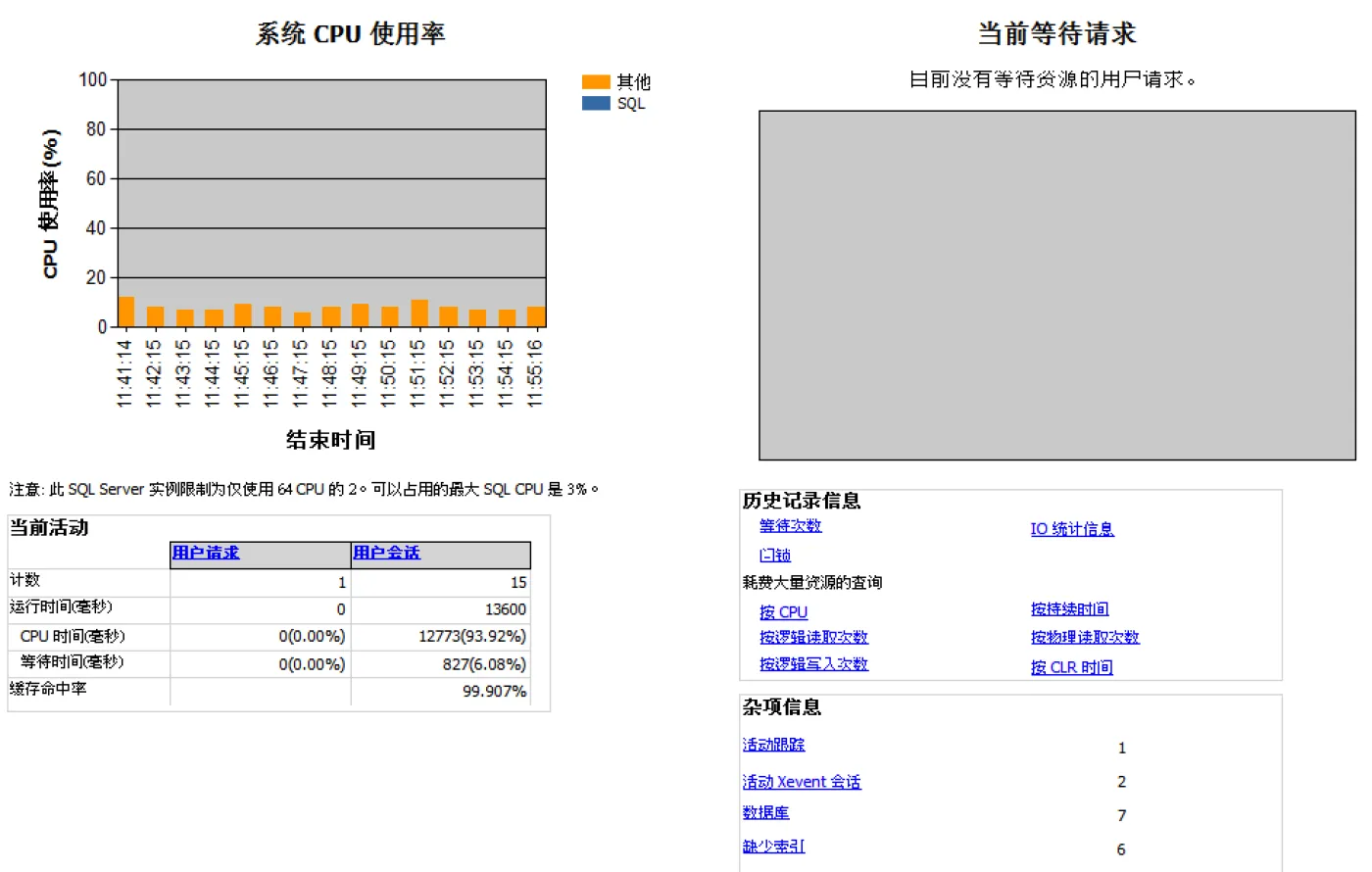Click the 当前等待请求 title
This screenshot has width=1372, height=872.
click(x=1057, y=33)
